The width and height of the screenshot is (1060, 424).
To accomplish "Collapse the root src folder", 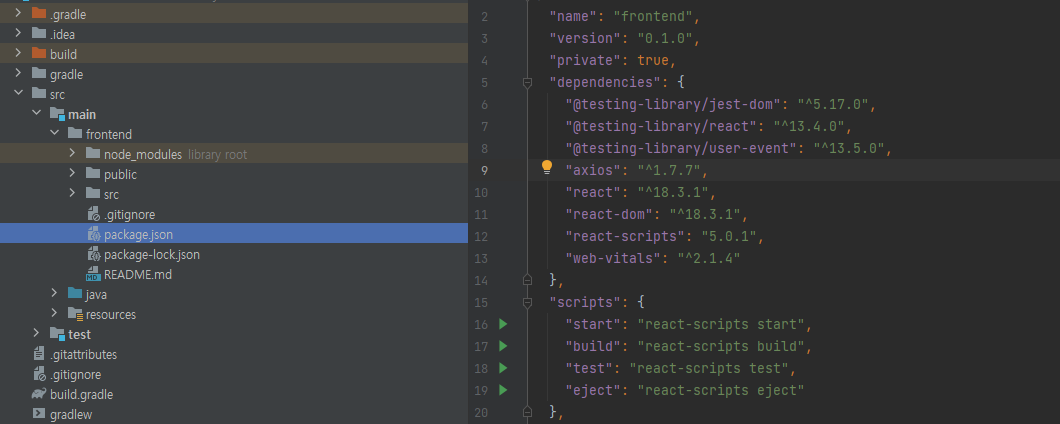I will pyautogui.click(x=18, y=94).
